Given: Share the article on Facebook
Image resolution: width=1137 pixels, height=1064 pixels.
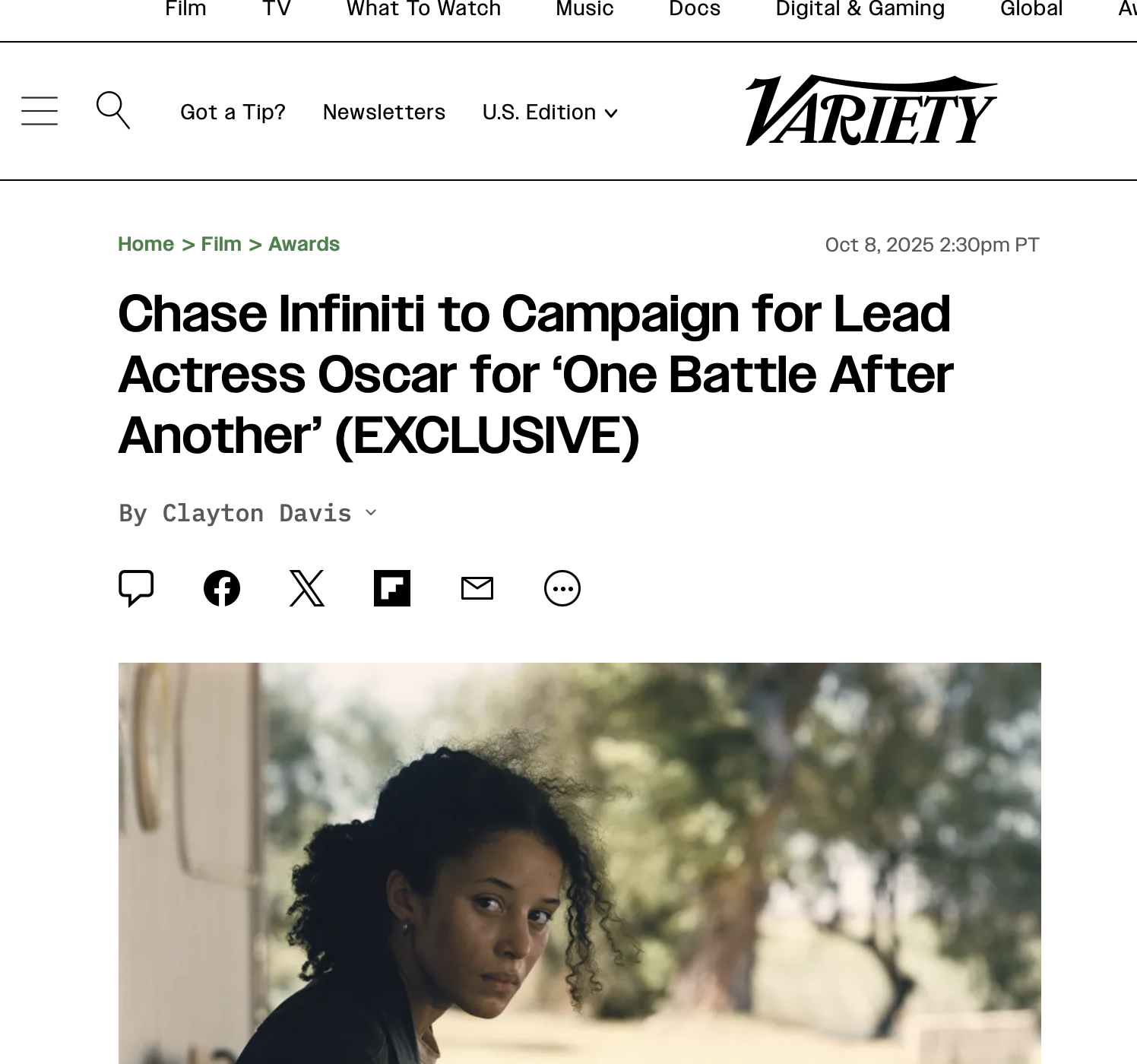Looking at the screenshot, I should tap(222, 588).
